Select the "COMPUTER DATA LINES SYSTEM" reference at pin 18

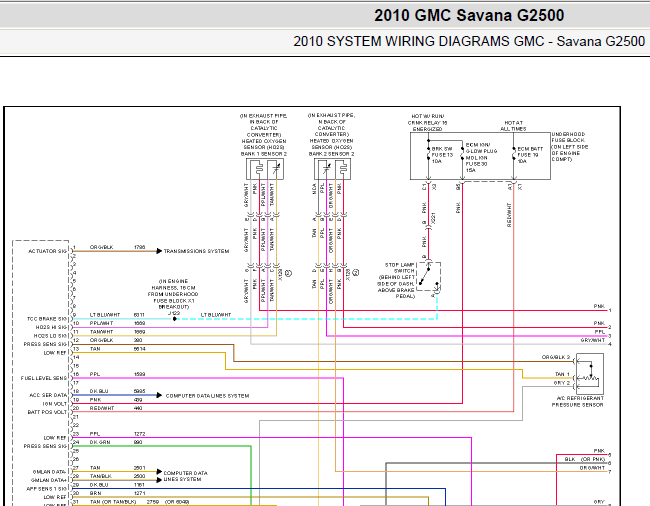click(207, 396)
